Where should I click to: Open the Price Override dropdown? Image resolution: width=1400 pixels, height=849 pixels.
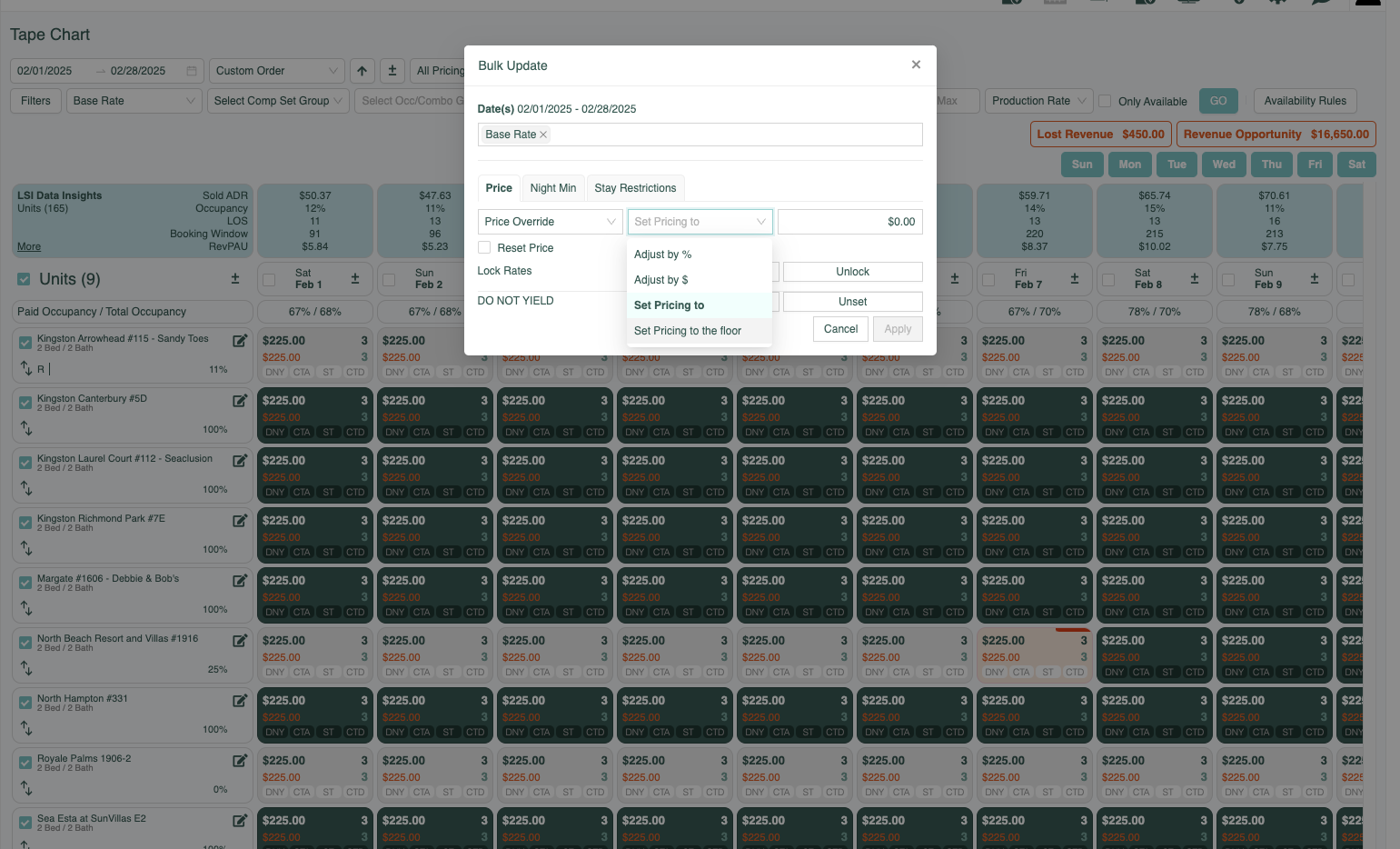tap(551, 222)
